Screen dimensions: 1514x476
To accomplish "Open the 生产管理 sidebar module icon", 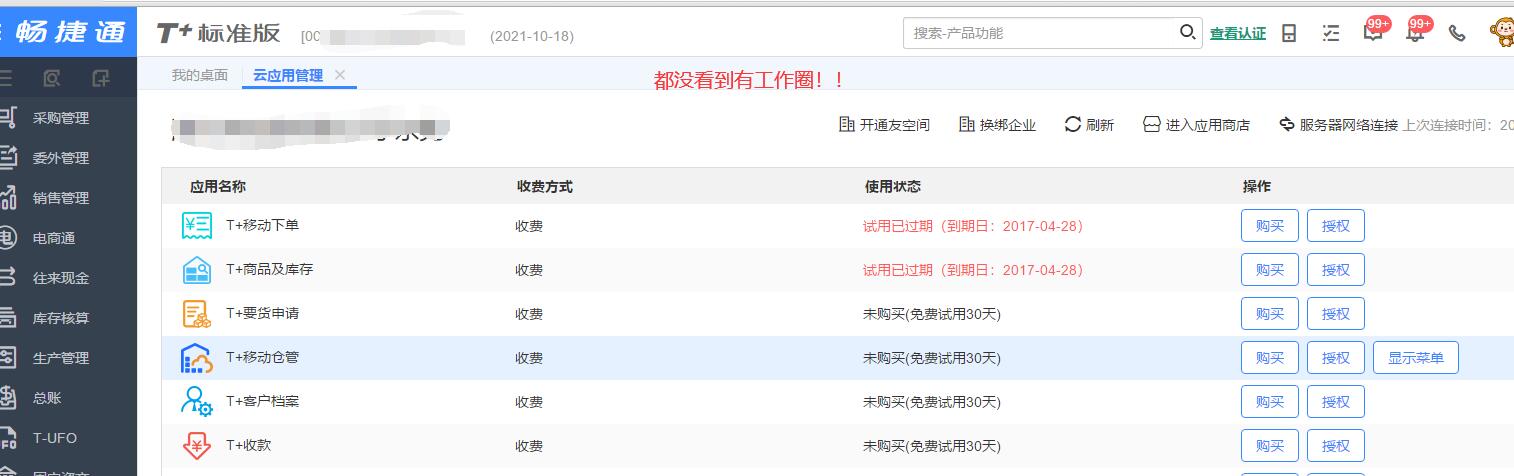I will 8,358.
